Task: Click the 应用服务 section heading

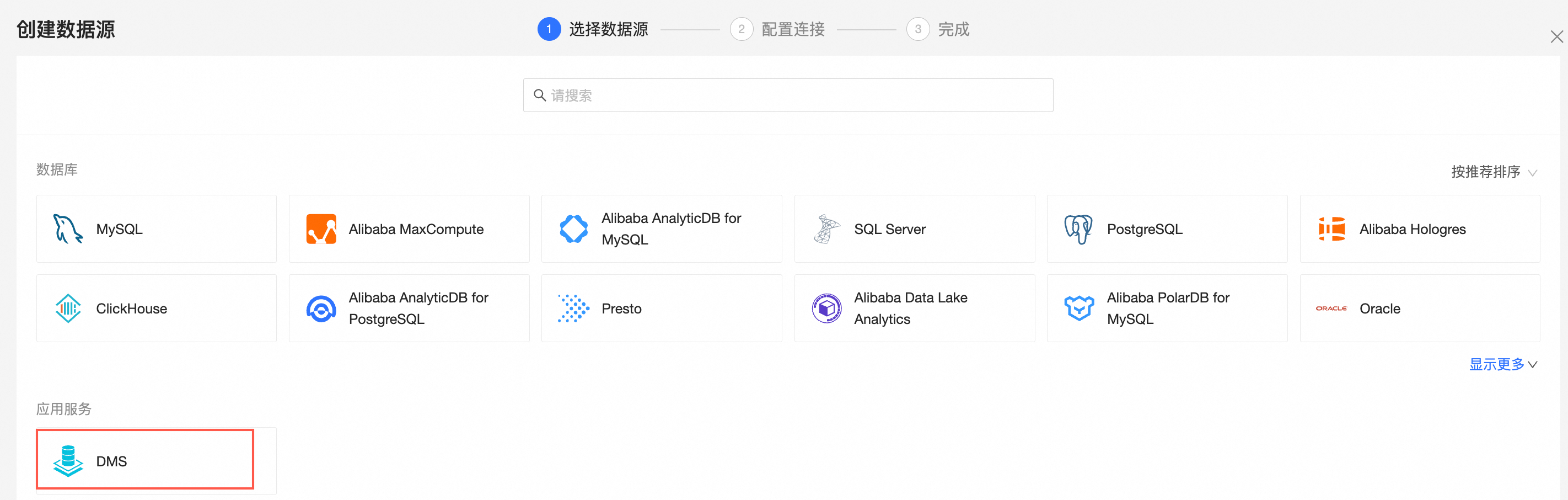Action: (63, 408)
